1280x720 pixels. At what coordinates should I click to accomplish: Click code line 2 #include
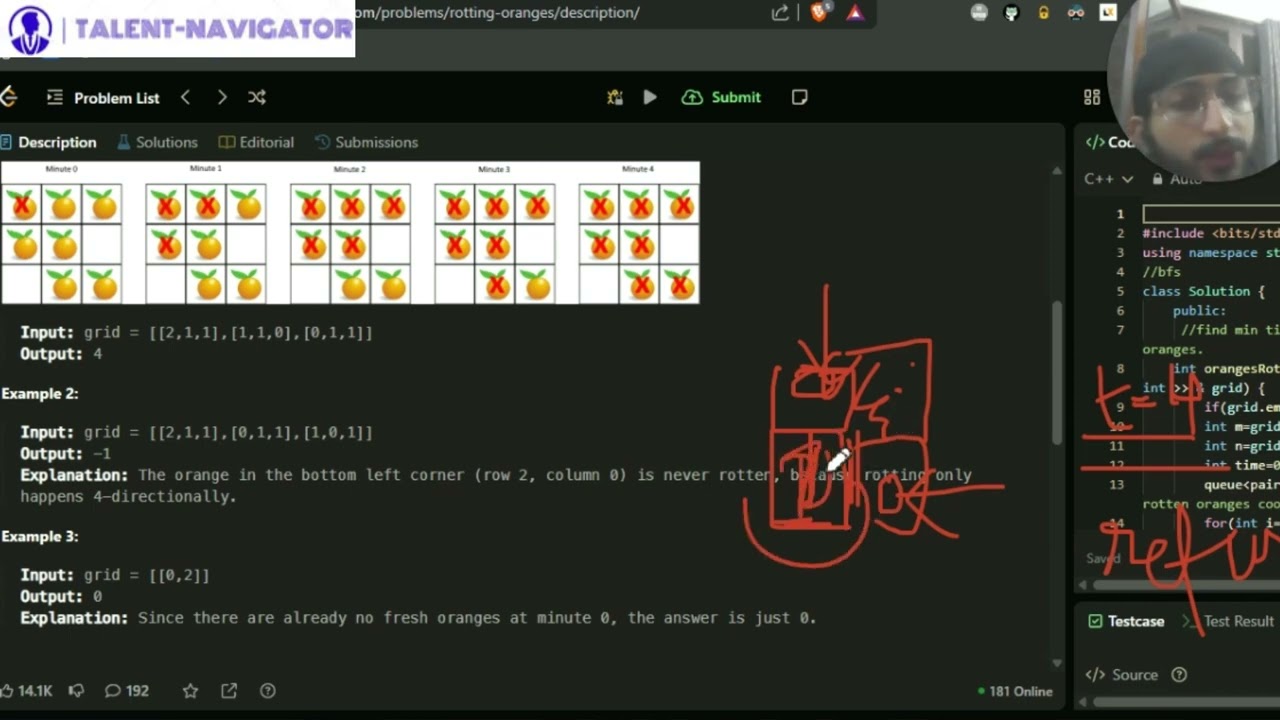coord(1211,233)
